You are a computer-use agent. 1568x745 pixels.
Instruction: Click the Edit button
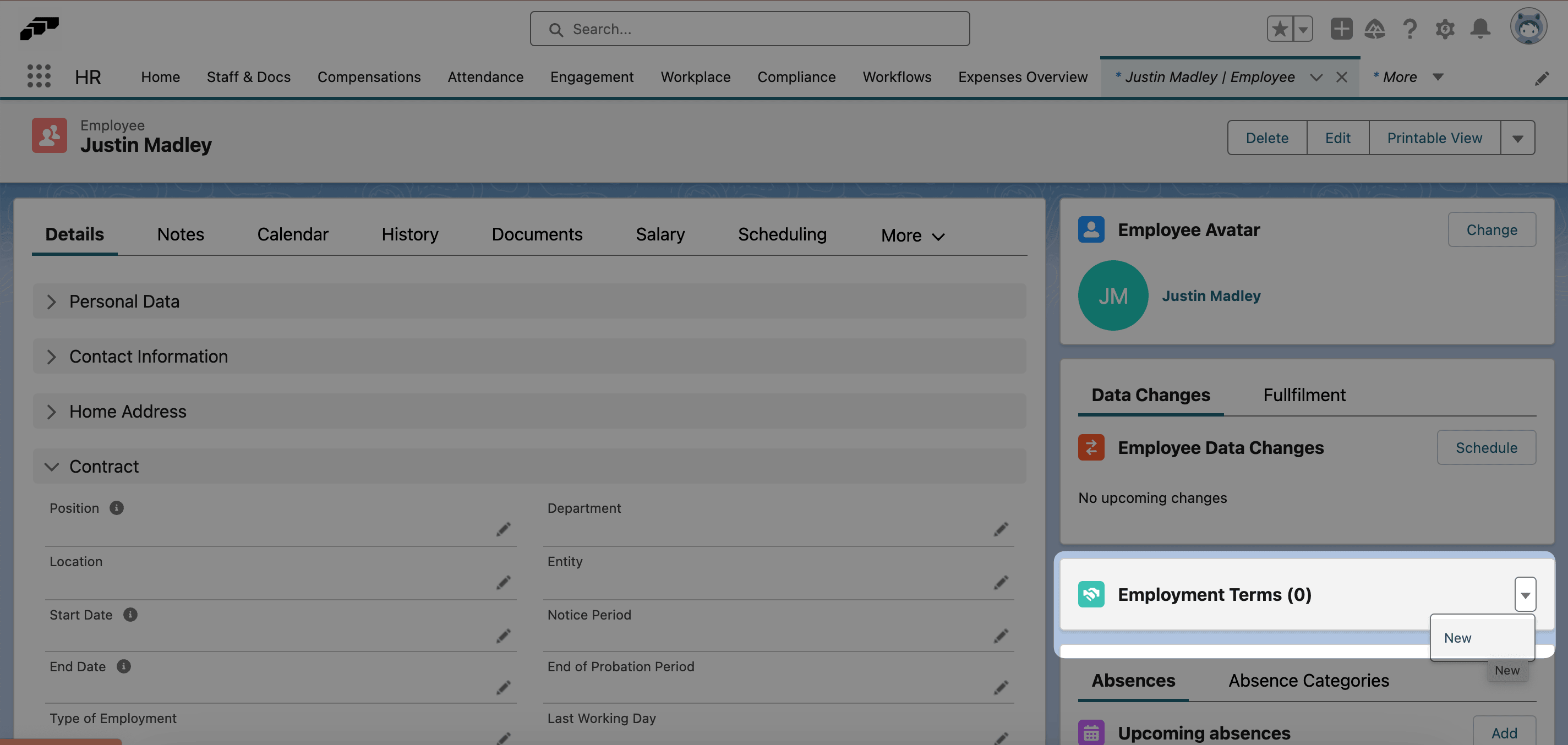[x=1337, y=138]
